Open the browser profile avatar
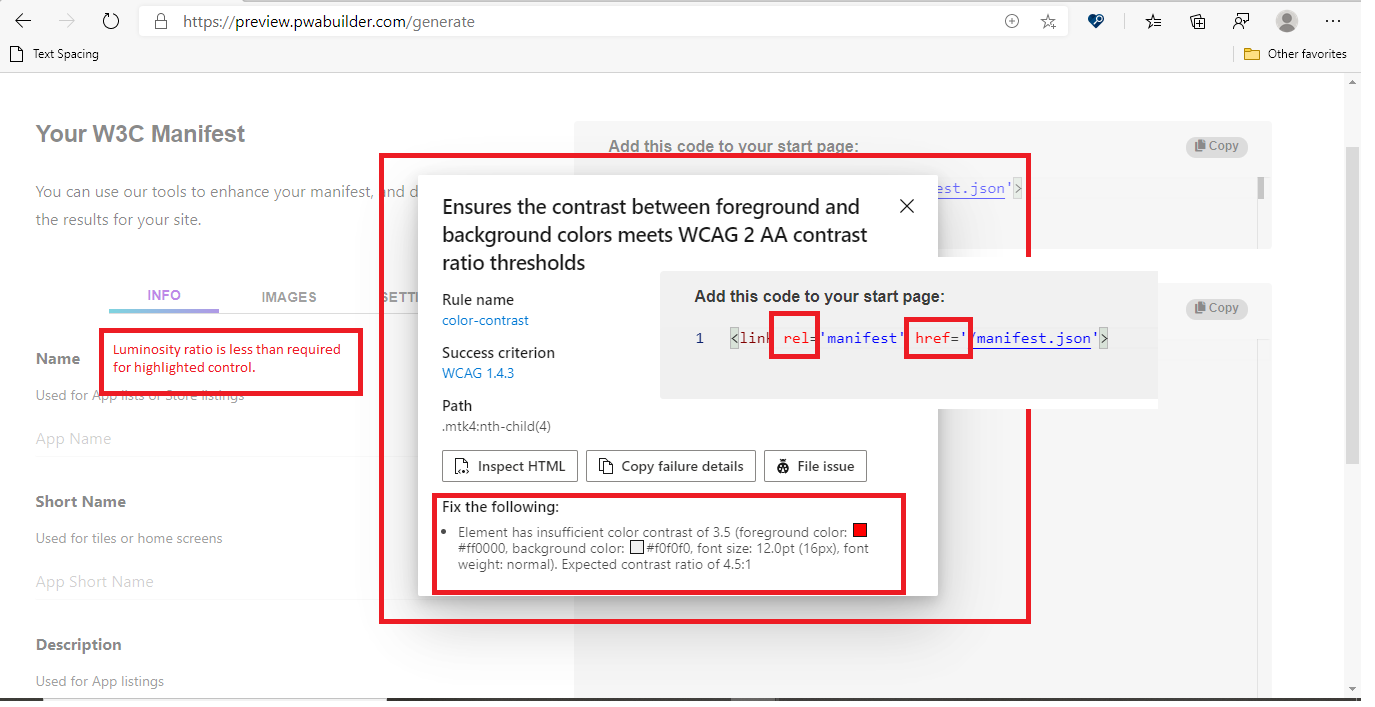Viewport: 1375px width, 707px height. 1286,20
